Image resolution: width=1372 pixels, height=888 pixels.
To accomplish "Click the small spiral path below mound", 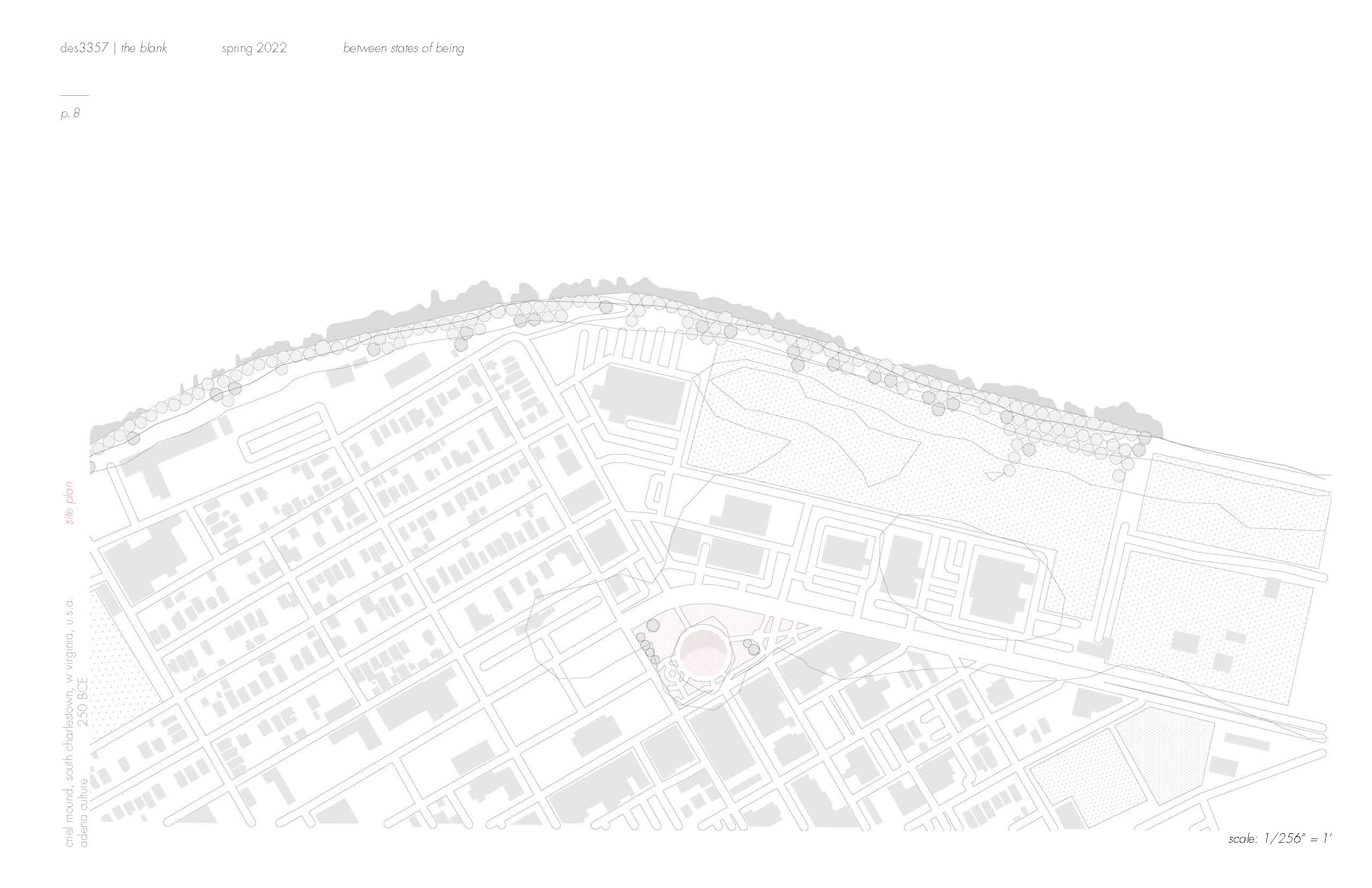I will pyautogui.click(x=672, y=673).
